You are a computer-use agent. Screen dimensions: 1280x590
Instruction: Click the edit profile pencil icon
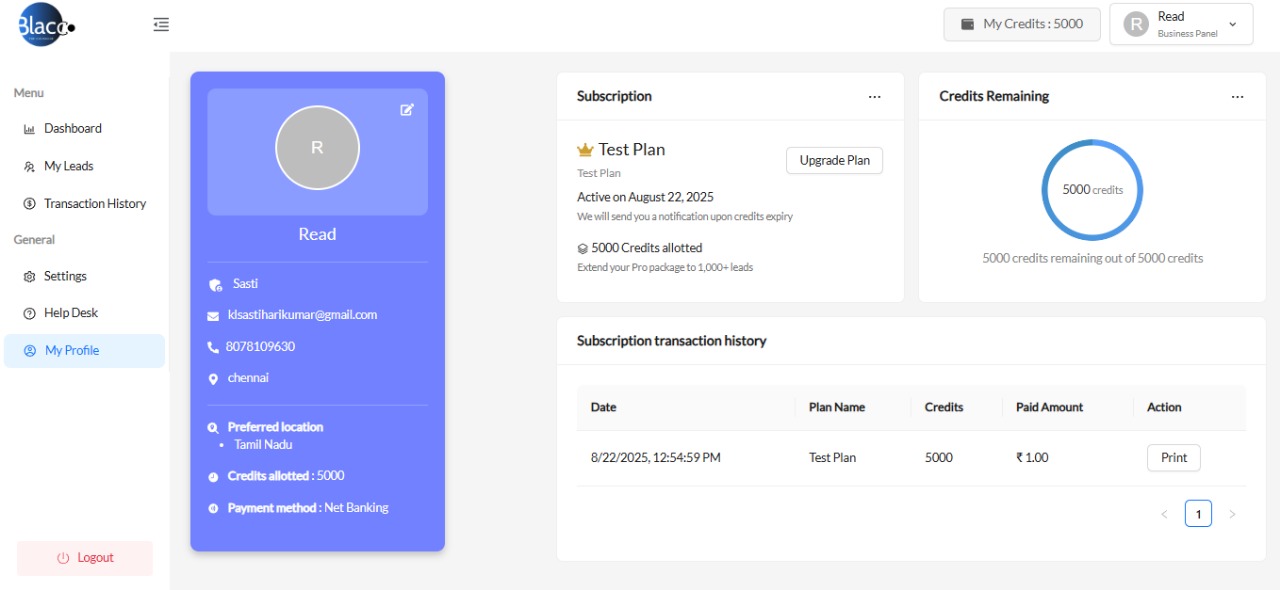[407, 109]
